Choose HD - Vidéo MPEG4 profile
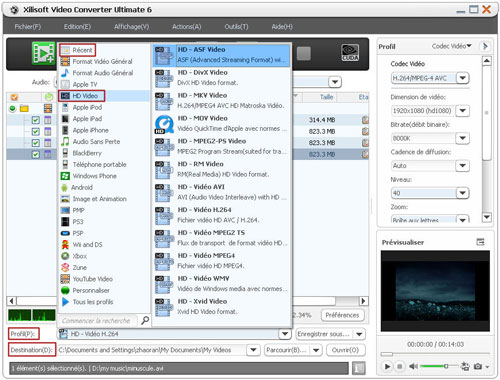Viewport: 500px width, 380px height. (222, 261)
